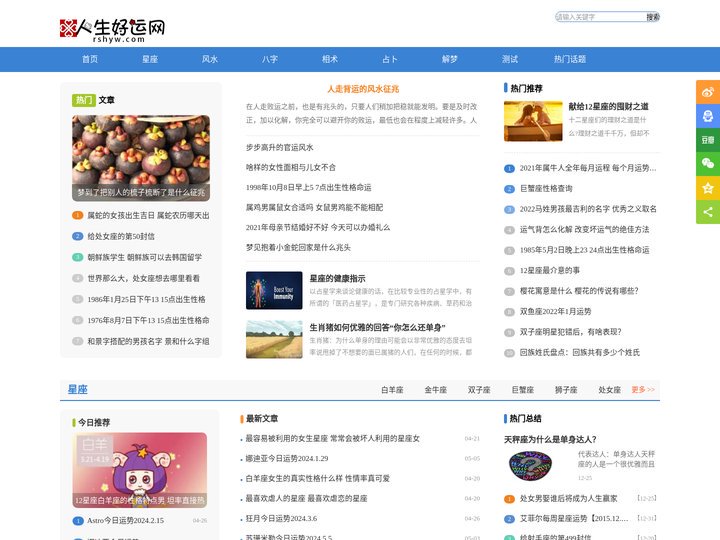
Task: Open ranked item 给处女座的第50封信
Action: click(121, 236)
